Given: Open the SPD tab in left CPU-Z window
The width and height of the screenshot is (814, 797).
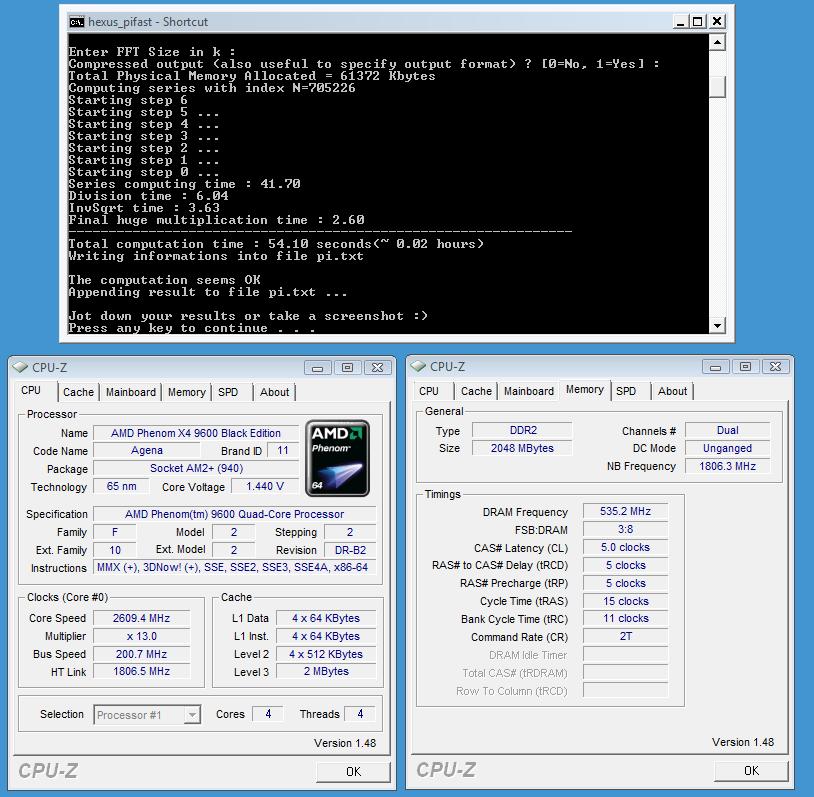Looking at the screenshot, I should 228,392.
